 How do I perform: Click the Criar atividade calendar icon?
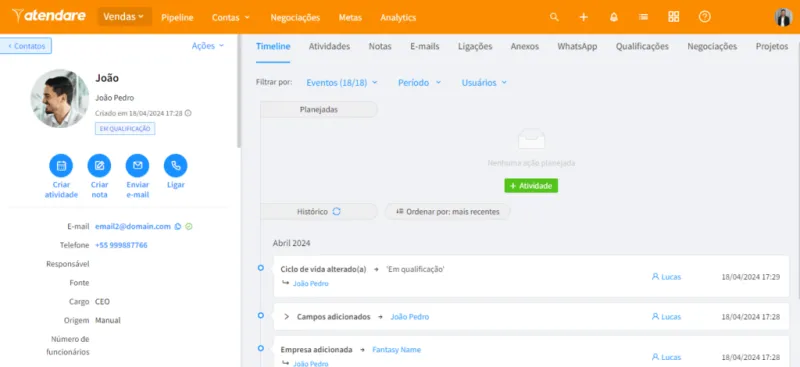(x=61, y=165)
